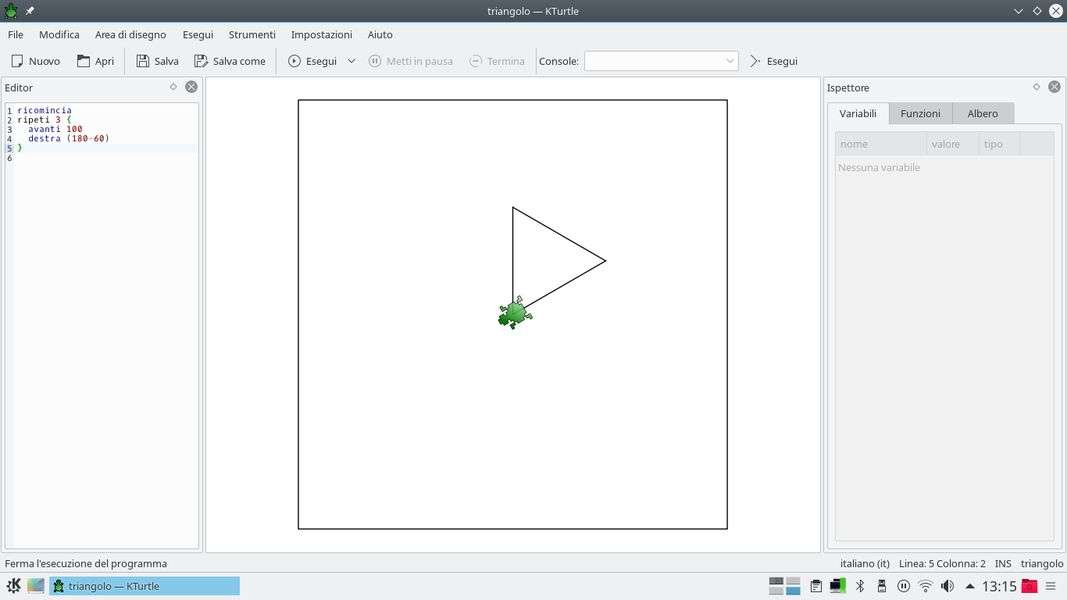Open a file with Apri
The image size is (1067, 600).
pos(95,61)
